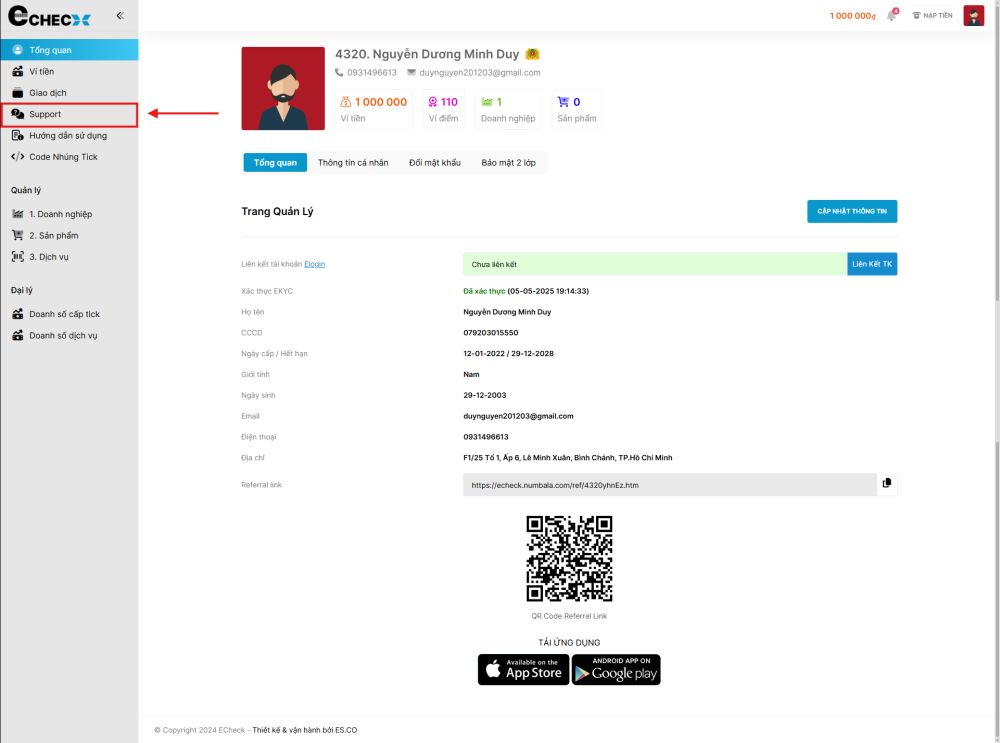Click the CẬP NHẬT THÔNG TIN button

pos(852,211)
